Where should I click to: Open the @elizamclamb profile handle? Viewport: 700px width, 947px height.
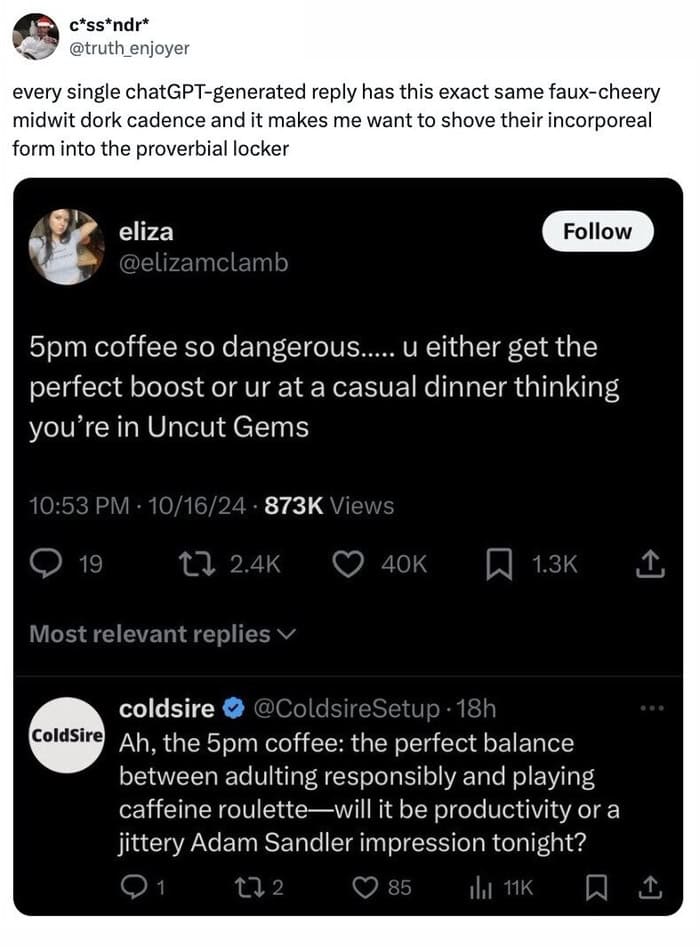[x=203, y=262]
